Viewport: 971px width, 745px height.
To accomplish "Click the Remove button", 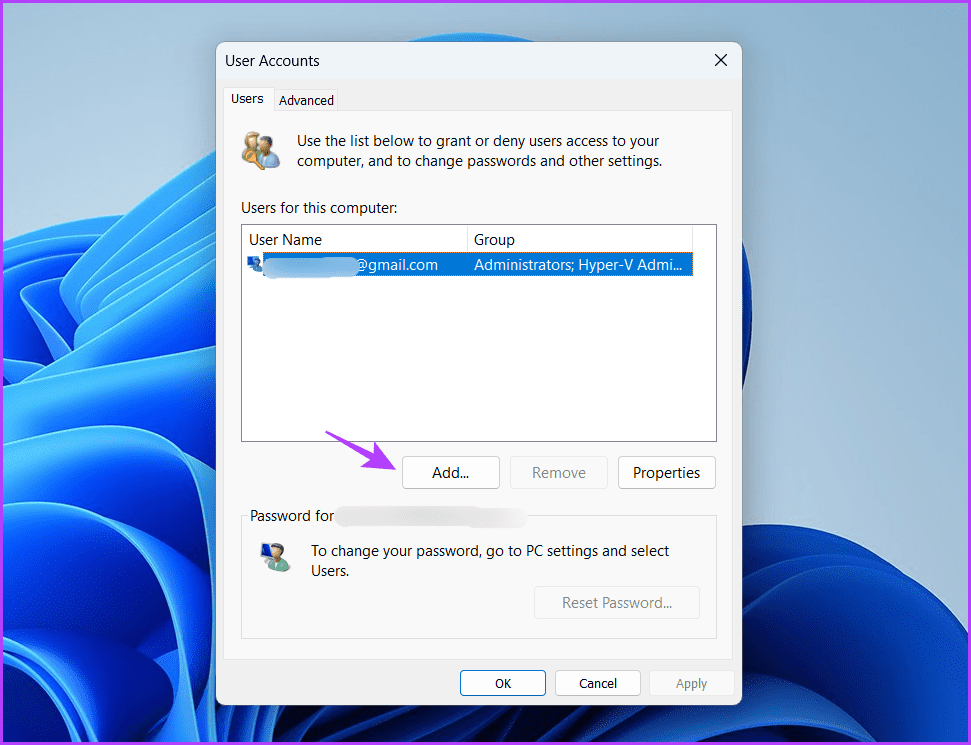I will point(558,472).
